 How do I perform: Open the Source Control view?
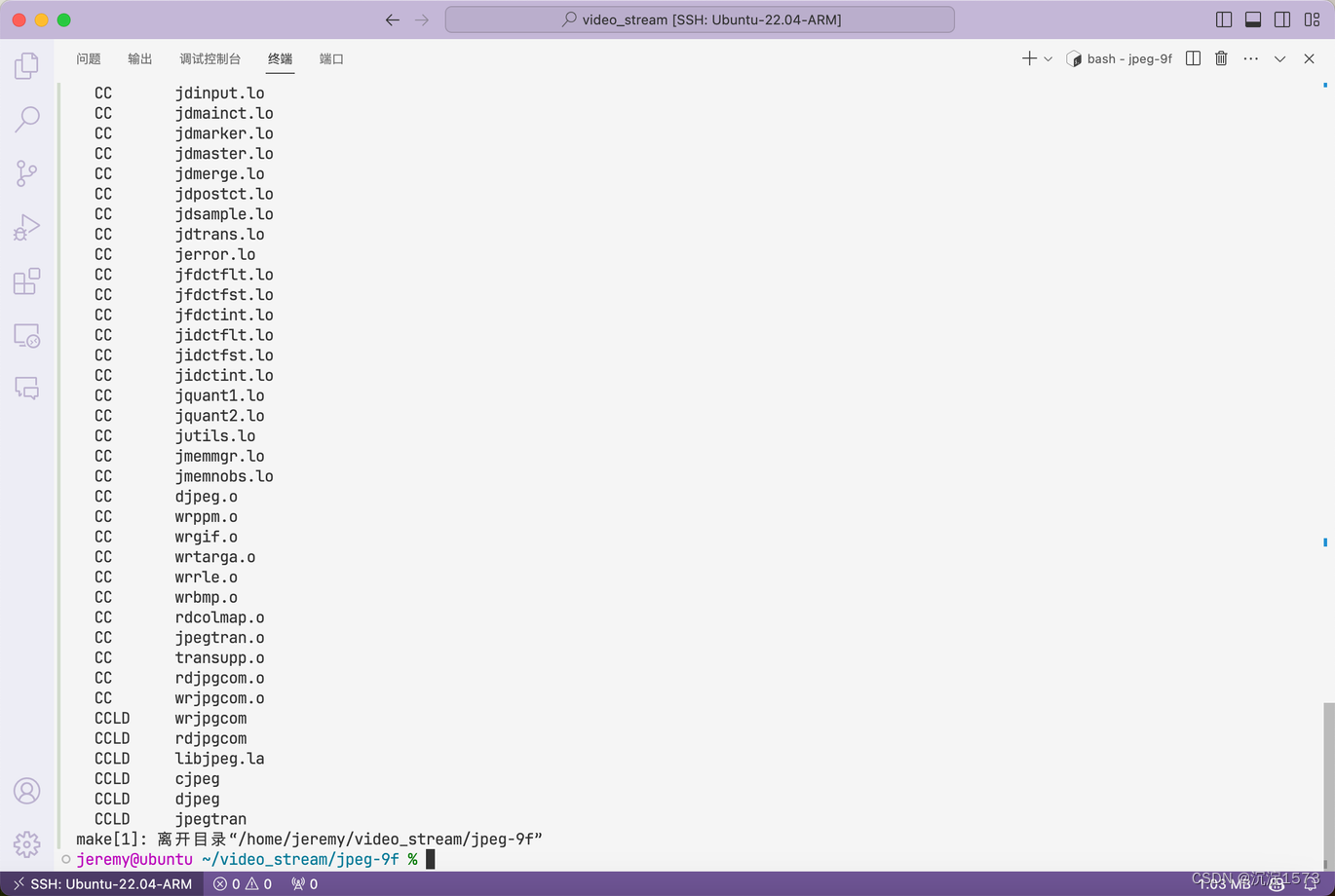click(x=26, y=173)
